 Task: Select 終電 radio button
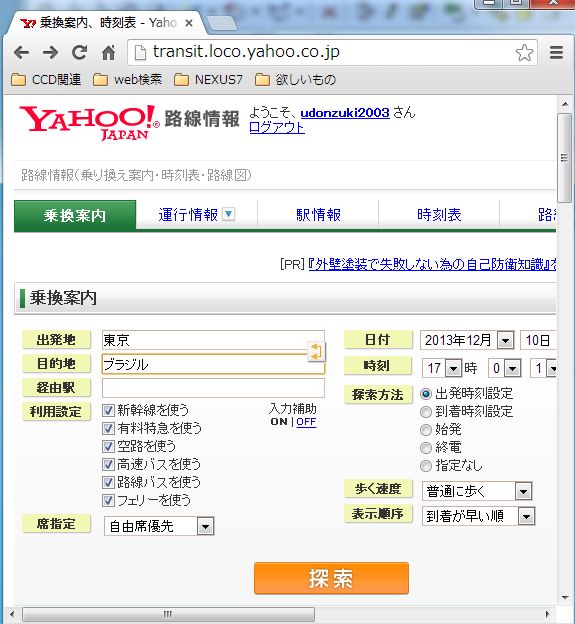(426, 448)
